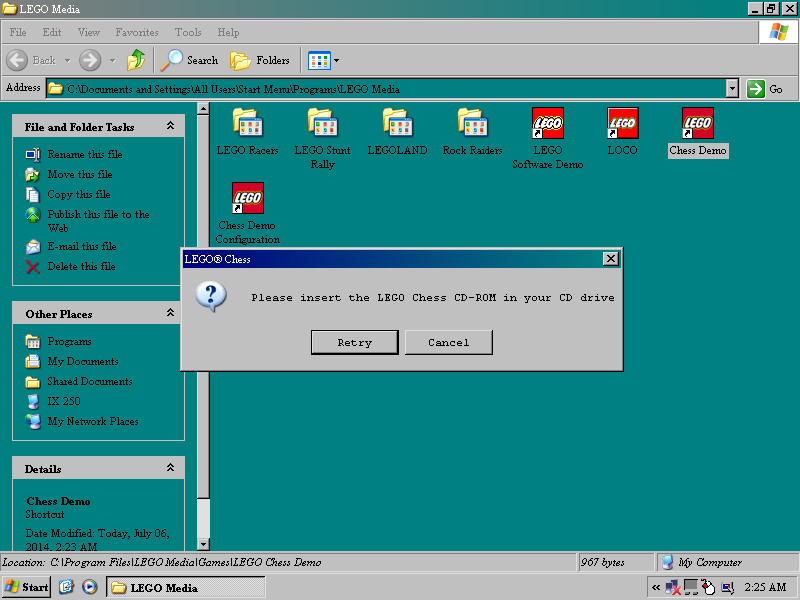Click the disconnected network tray icon
This screenshot has height=600, width=800.
tap(673, 587)
